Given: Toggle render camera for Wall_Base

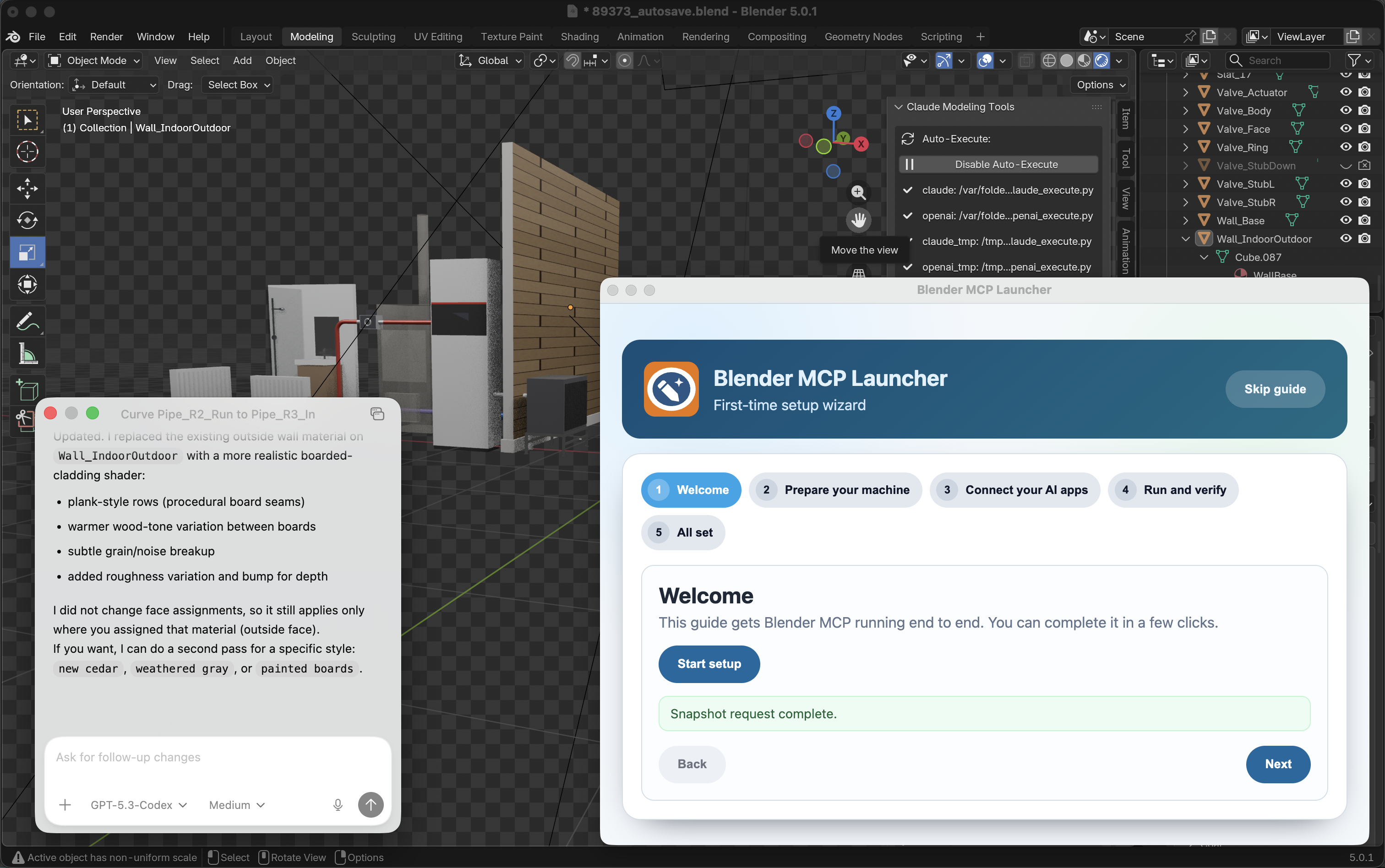Looking at the screenshot, I should click(x=1365, y=221).
